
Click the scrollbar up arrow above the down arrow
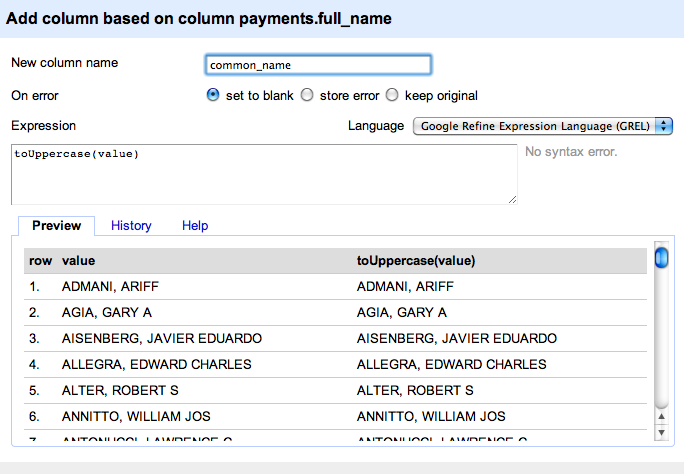661,416
